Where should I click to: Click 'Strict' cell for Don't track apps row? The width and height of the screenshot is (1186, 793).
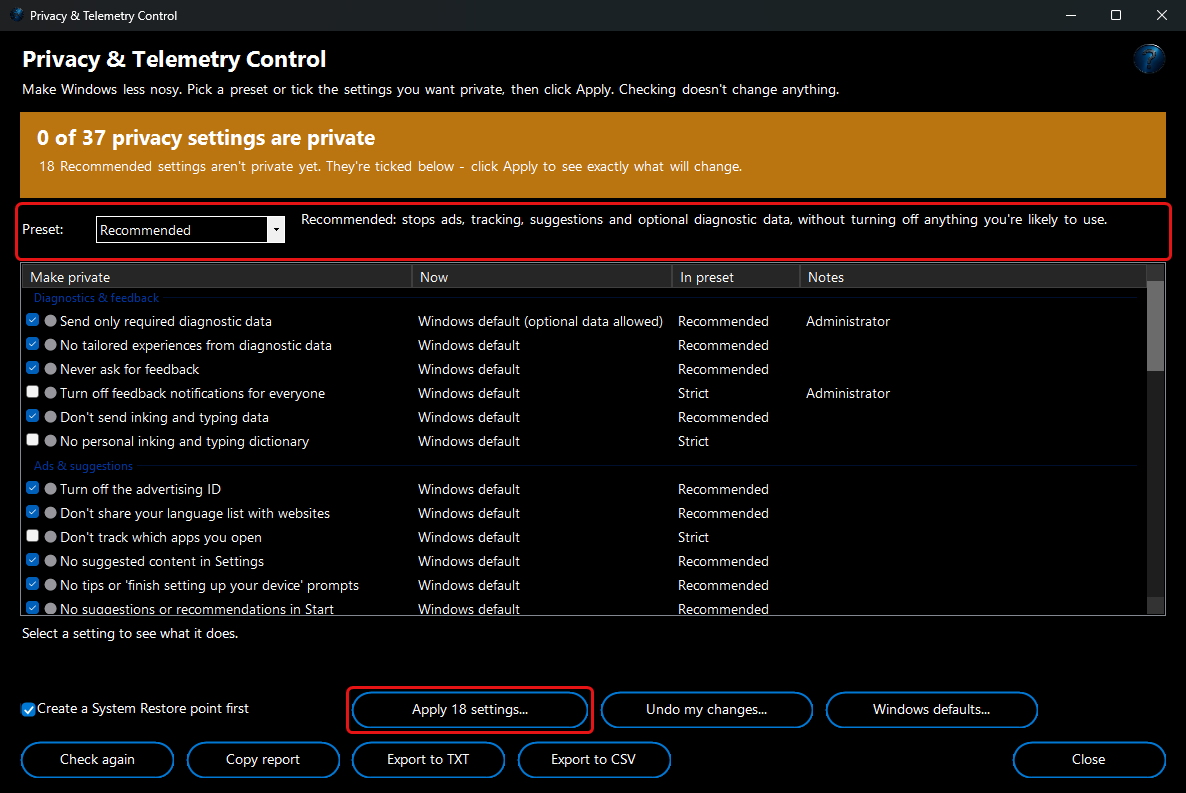[x=693, y=537]
